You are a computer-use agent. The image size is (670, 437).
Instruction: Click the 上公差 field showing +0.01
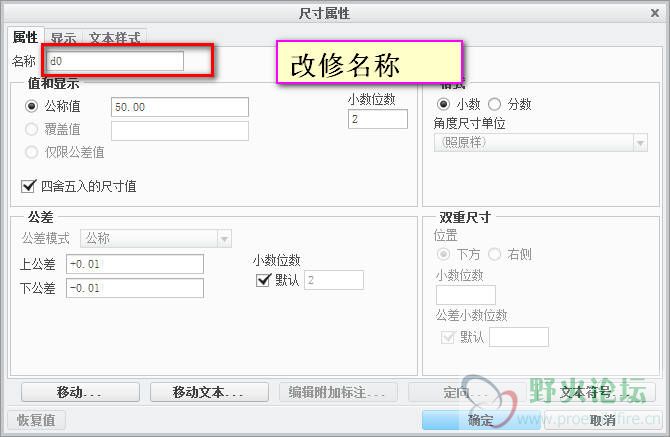point(135,264)
